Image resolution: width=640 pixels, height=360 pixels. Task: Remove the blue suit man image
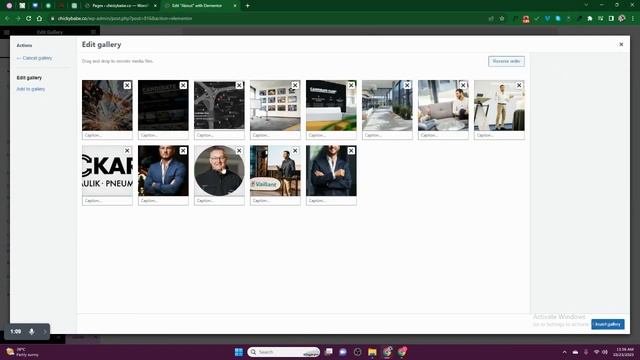(183, 151)
